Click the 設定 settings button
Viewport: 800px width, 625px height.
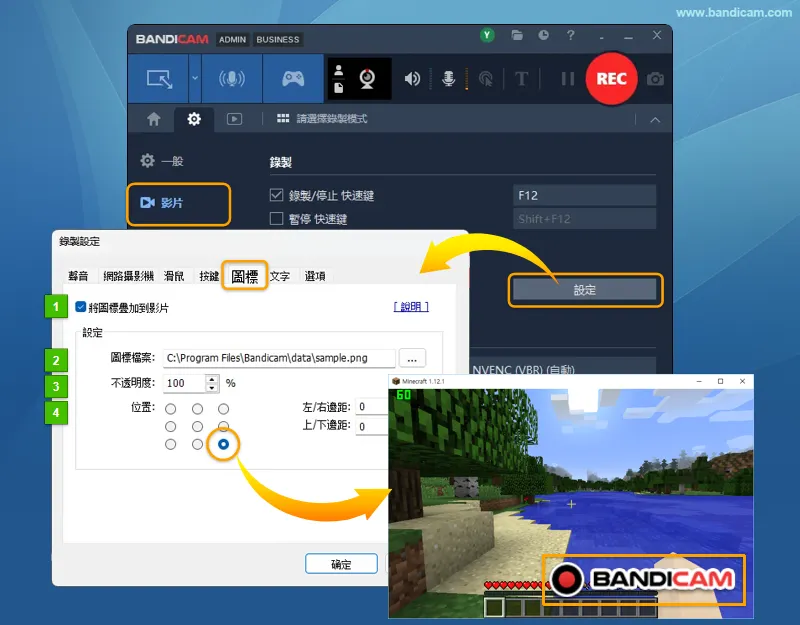tap(585, 290)
